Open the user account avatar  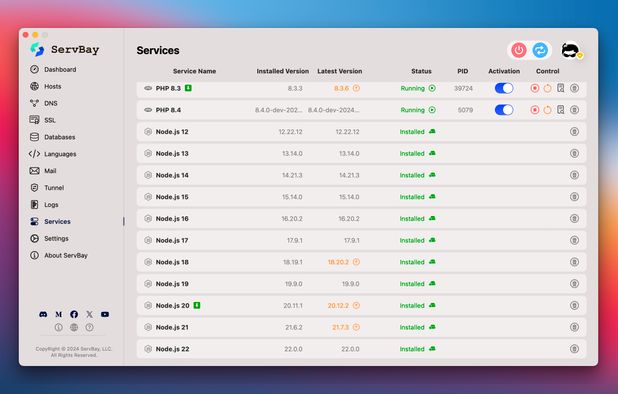coord(571,50)
